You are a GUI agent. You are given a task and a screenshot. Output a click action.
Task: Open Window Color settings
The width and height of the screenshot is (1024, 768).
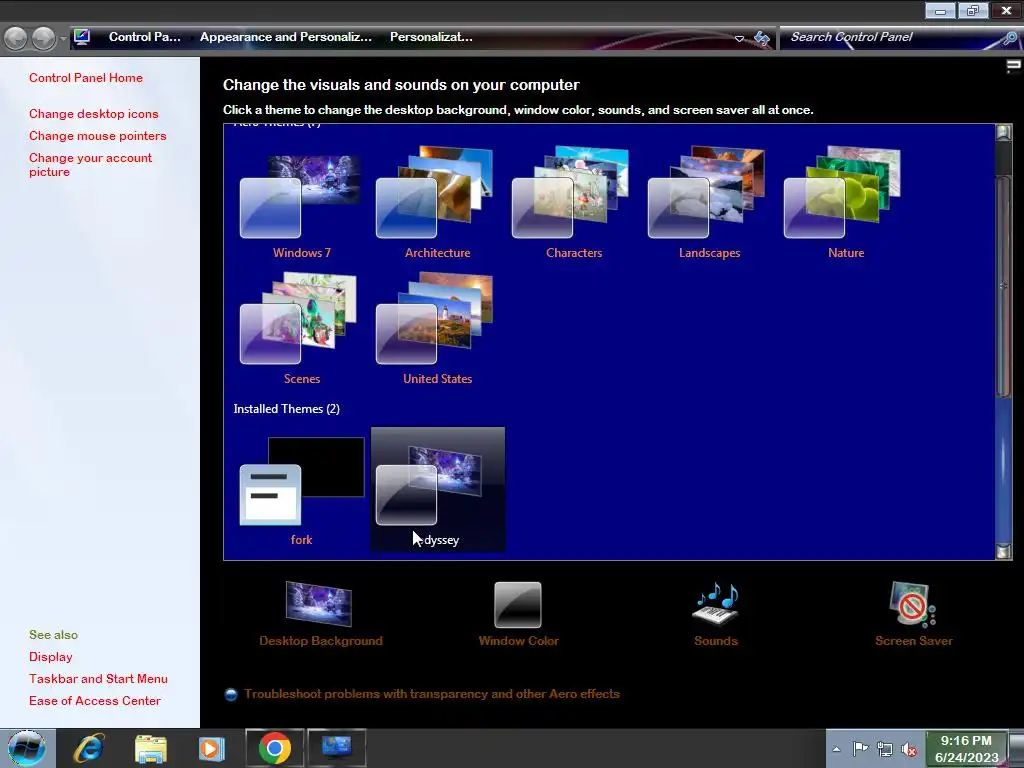point(519,614)
